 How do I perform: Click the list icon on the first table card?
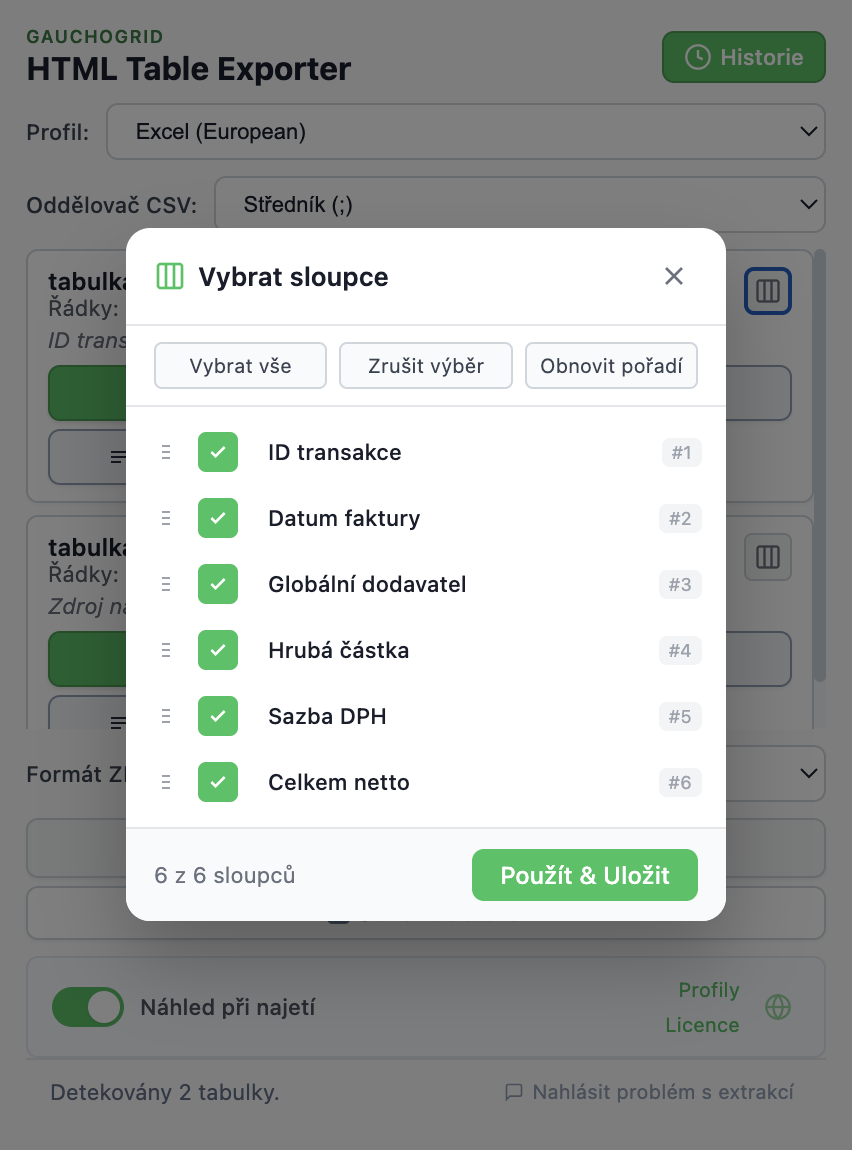[120, 456]
